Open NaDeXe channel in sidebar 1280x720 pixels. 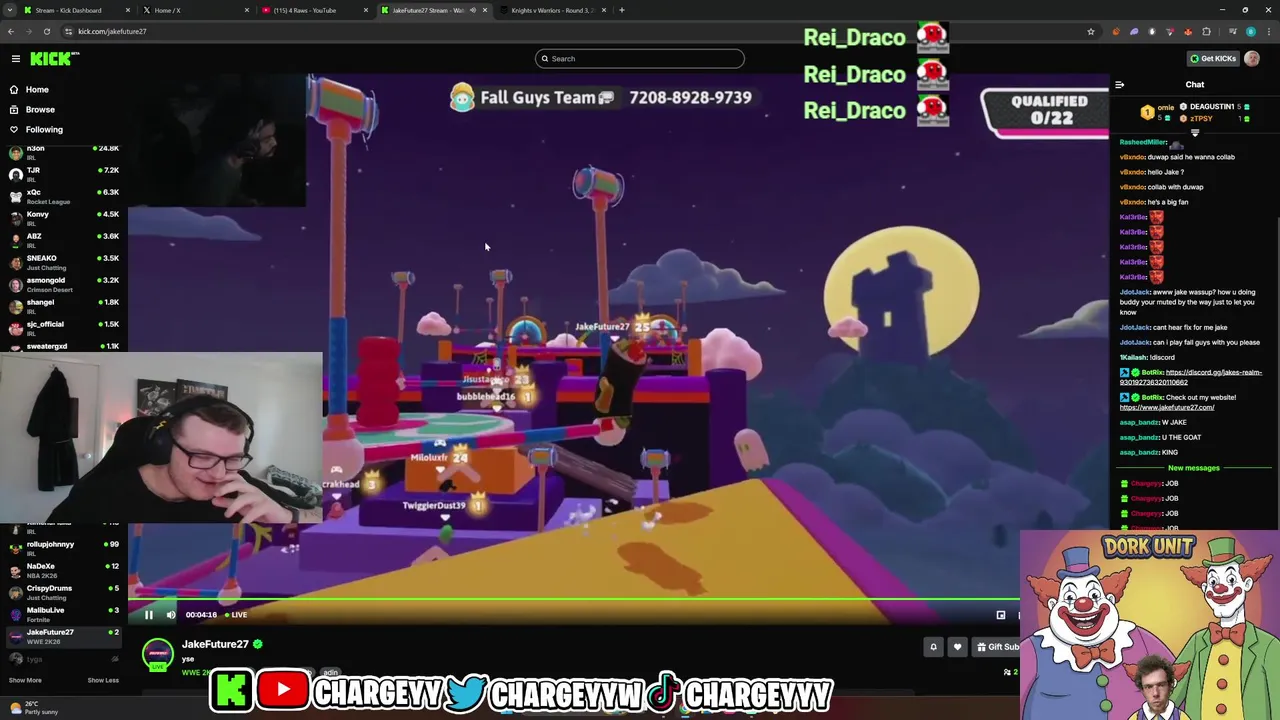point(62,570)
